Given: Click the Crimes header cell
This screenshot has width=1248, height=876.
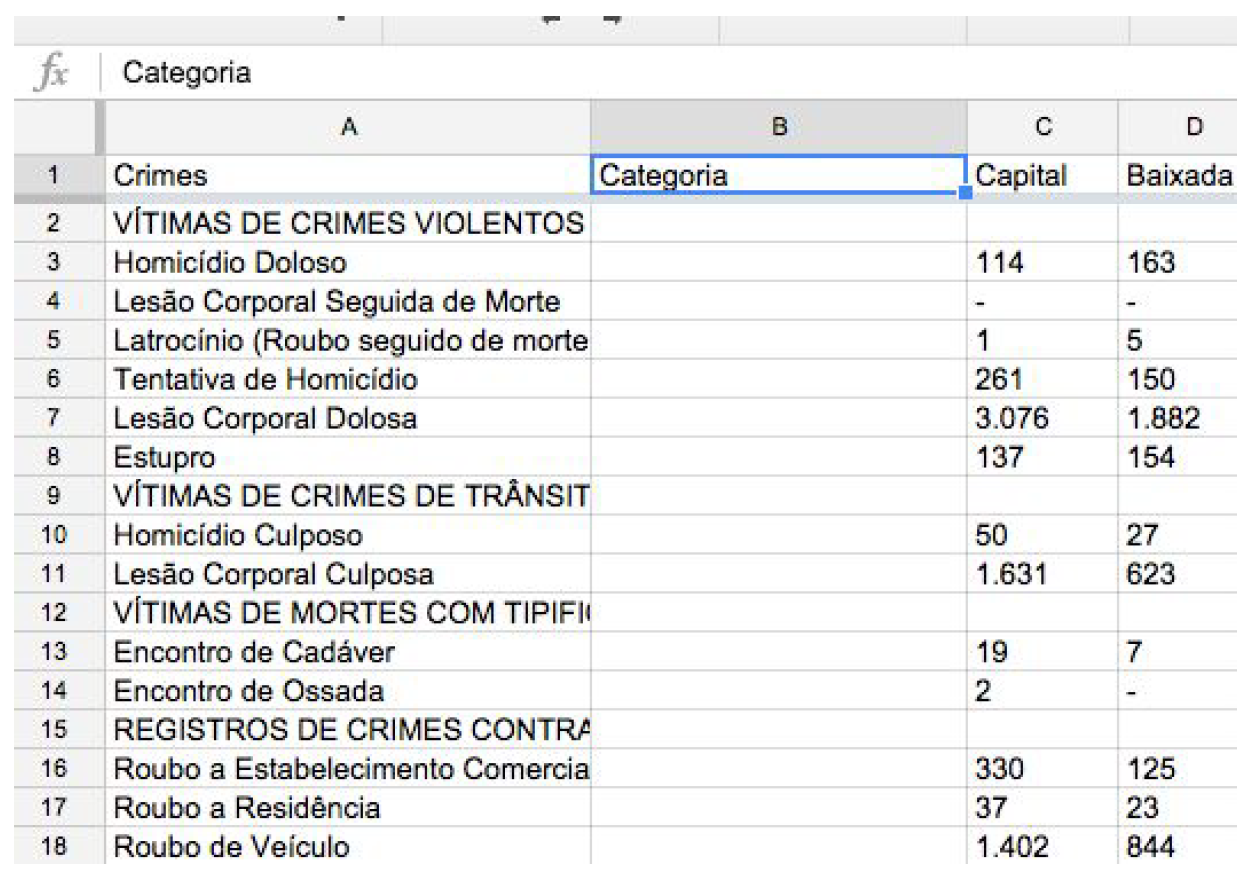Looking at the screenshot, I should coord(348,176).
